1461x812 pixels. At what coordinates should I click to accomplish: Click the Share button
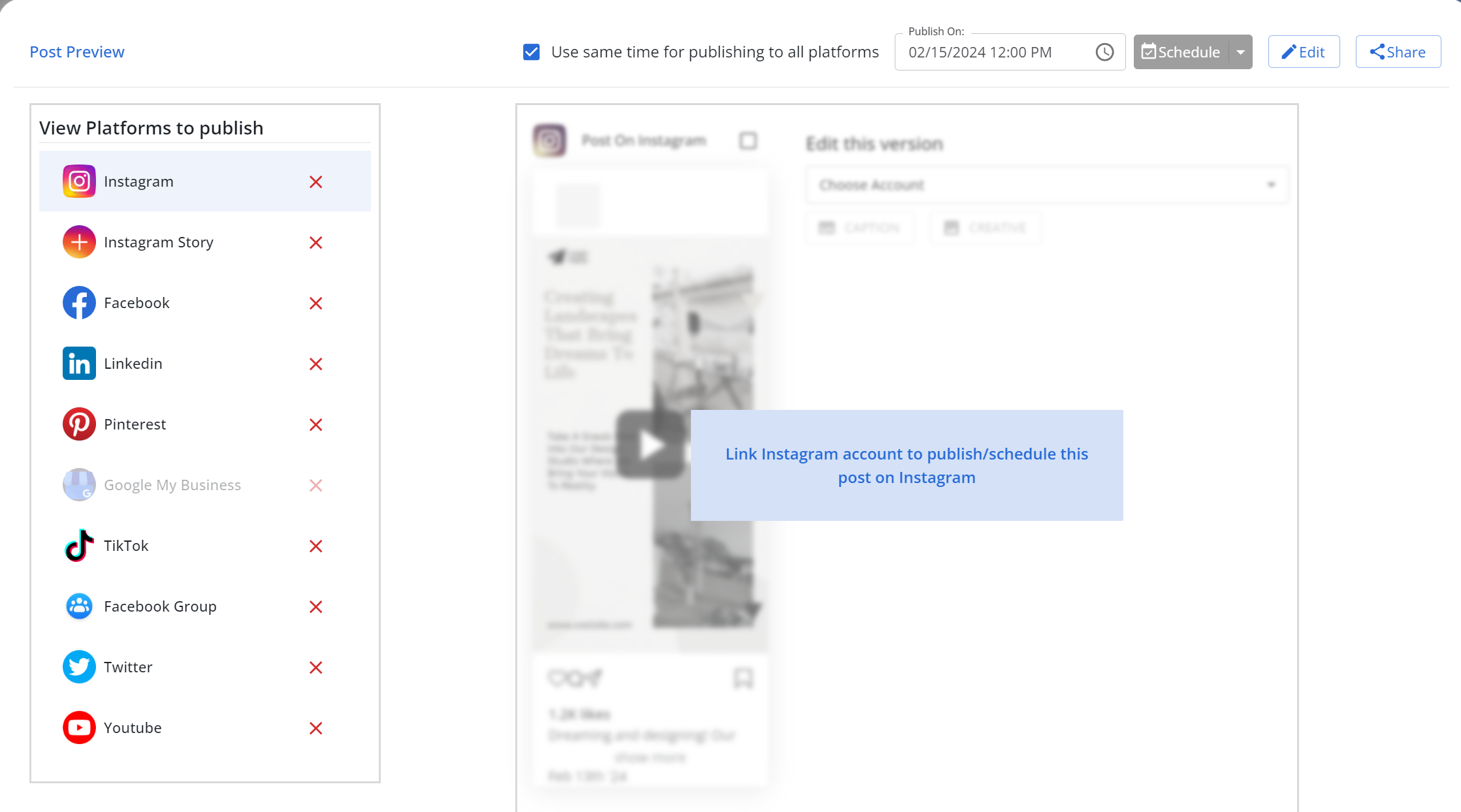(1398, 52)
